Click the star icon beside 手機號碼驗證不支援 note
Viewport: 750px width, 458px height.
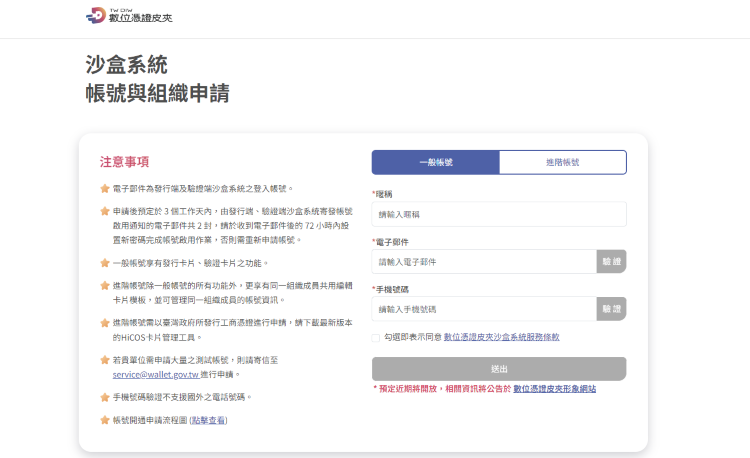click(105, 397)
